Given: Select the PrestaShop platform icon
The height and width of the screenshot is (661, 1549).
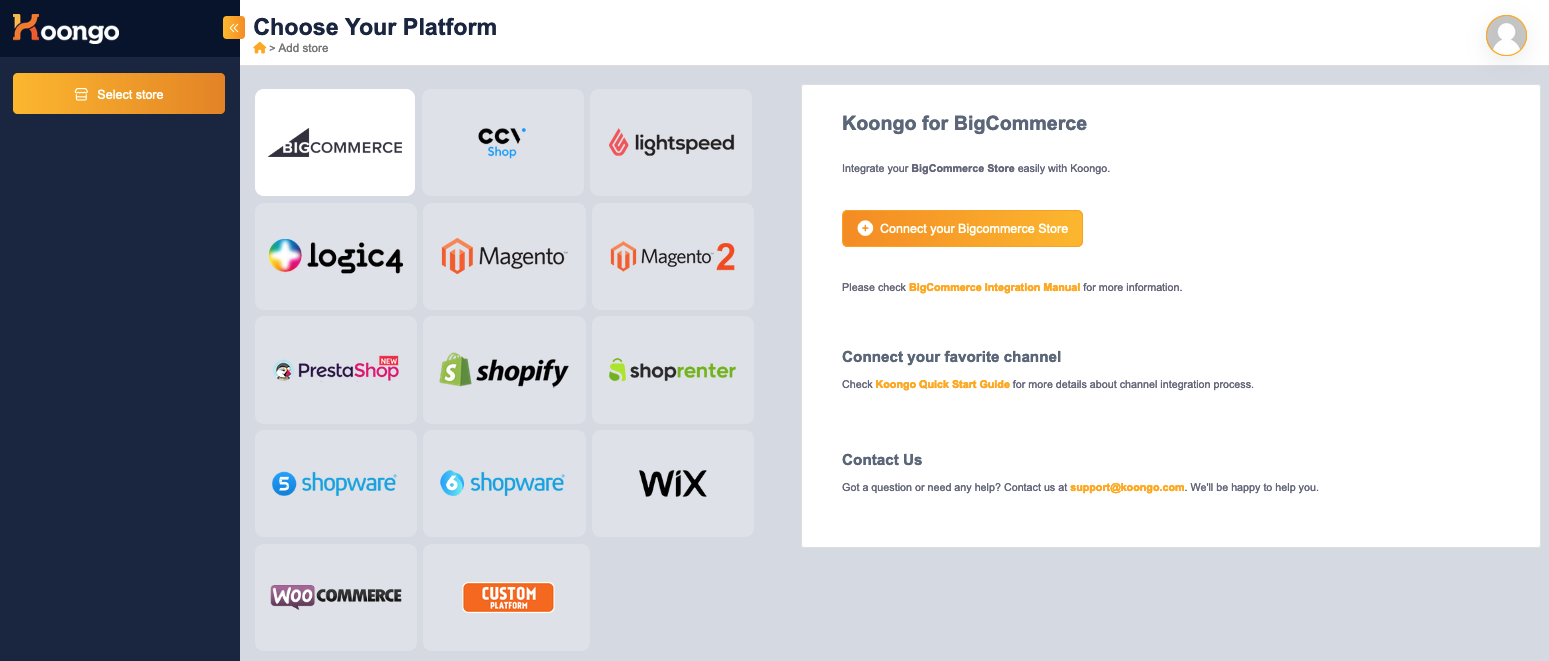Looking at the screenshot, I should [x=334, y=370].
